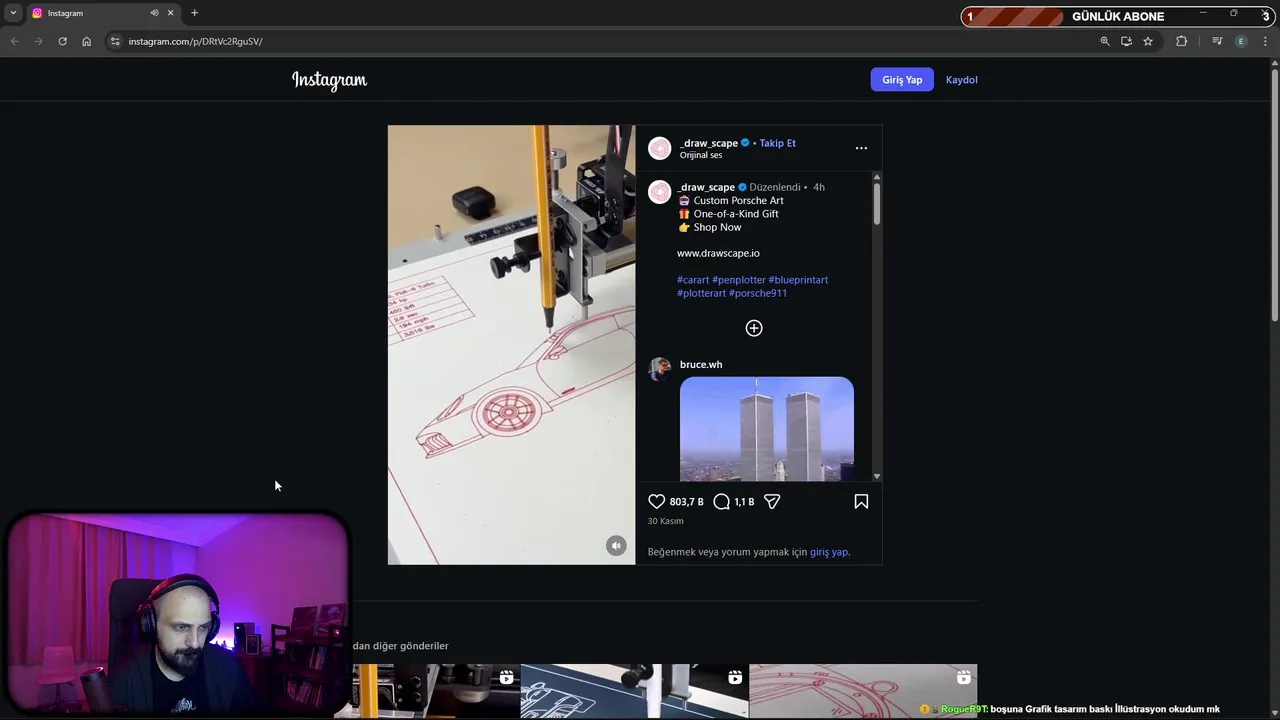Open _draw_scape avatar in post header

pyautogui.click(x=660, y=149)
